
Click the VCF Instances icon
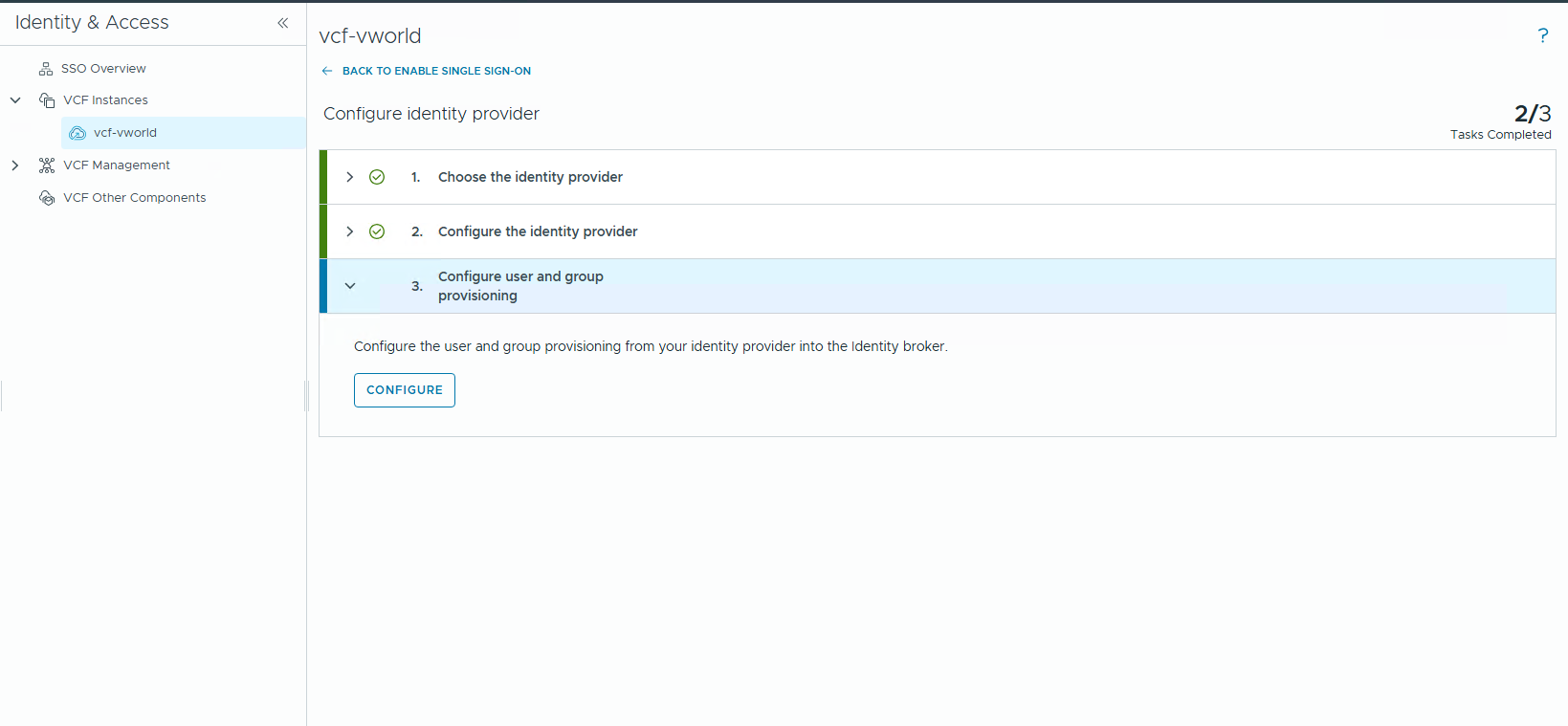point(47,100)
